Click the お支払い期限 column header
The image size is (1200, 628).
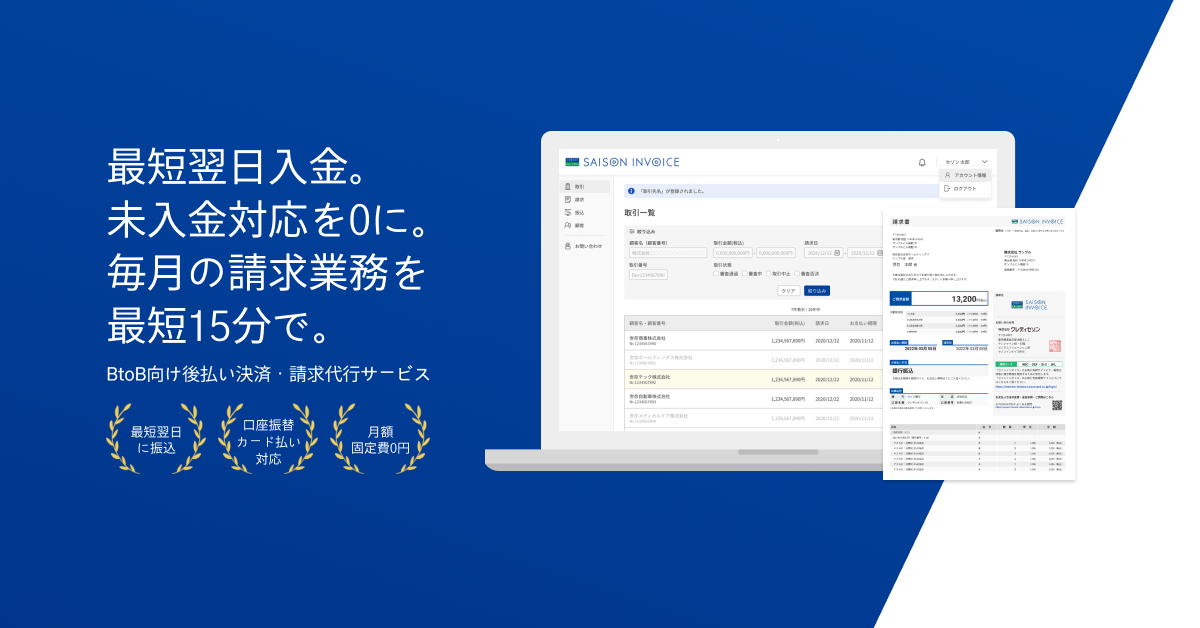tap(863, 323)
